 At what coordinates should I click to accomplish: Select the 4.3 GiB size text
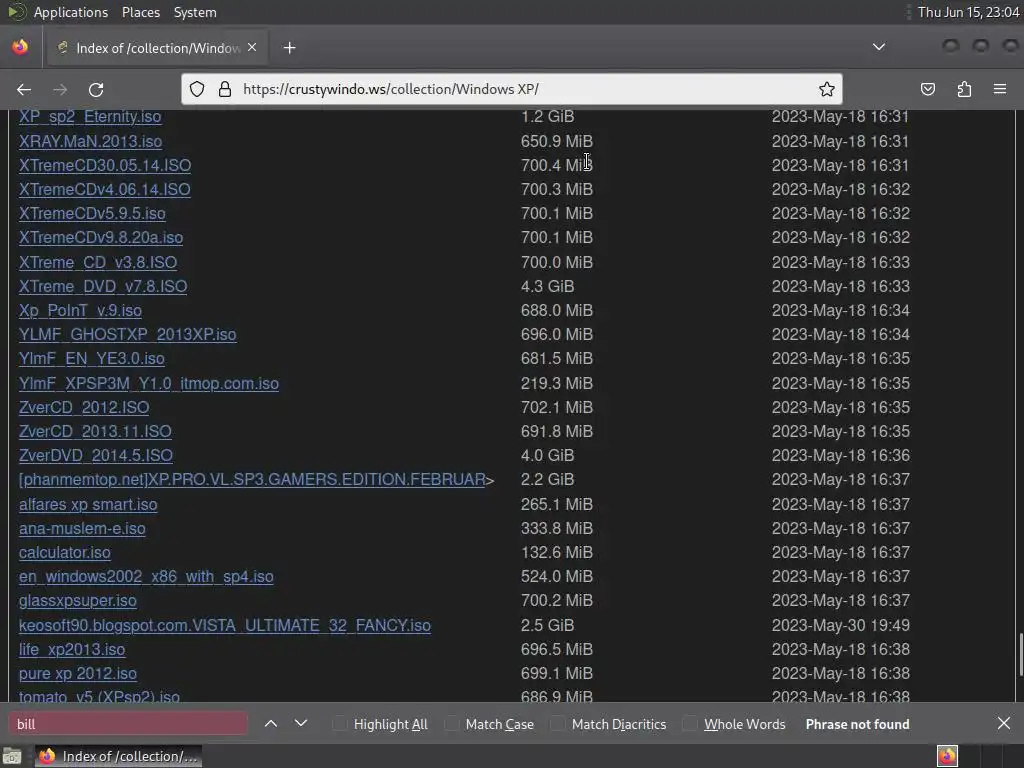pyautogui.click(x=547, y=286)
